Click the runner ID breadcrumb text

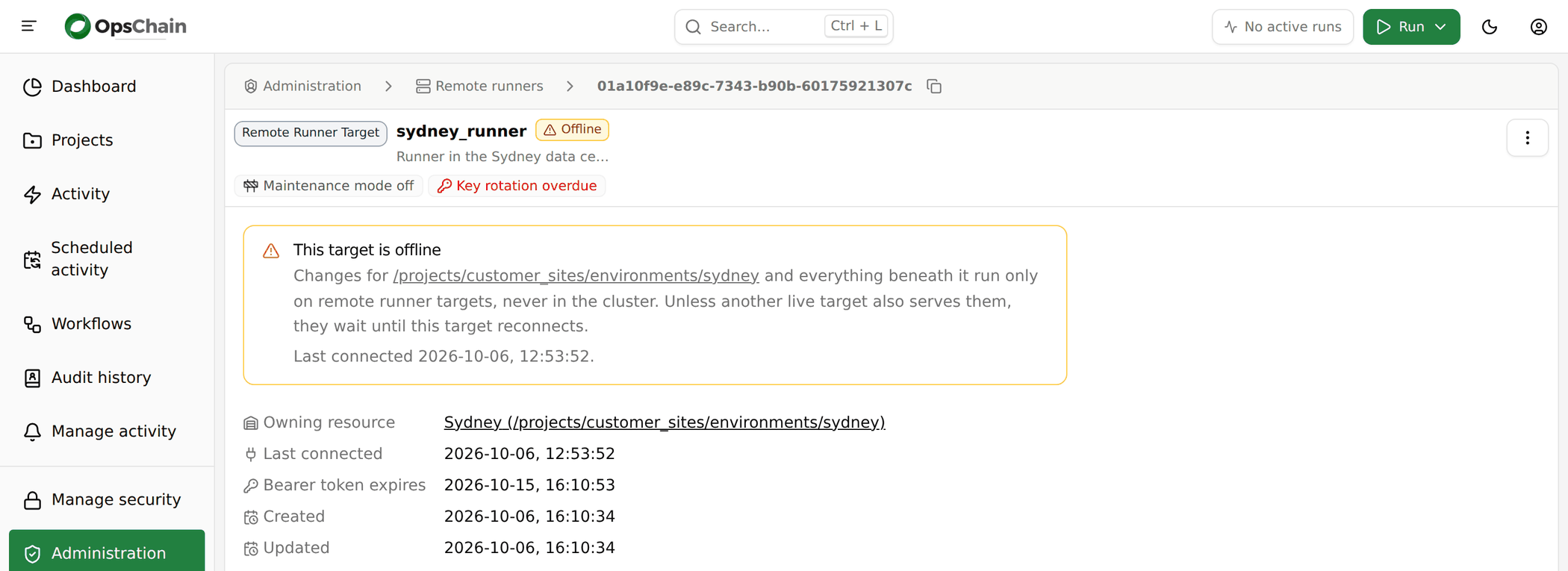tap(754, 87)
